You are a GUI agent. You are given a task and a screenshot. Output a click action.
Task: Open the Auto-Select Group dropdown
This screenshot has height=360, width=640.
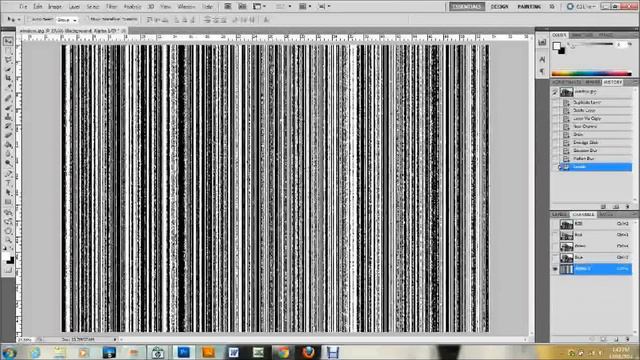(x=67, y=20)
